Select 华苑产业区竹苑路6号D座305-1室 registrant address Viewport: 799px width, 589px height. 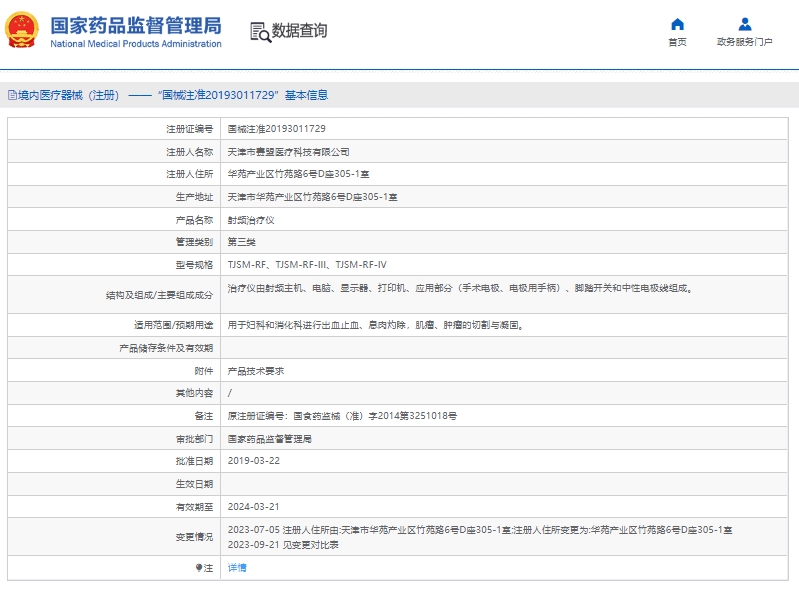click(298, 174)
